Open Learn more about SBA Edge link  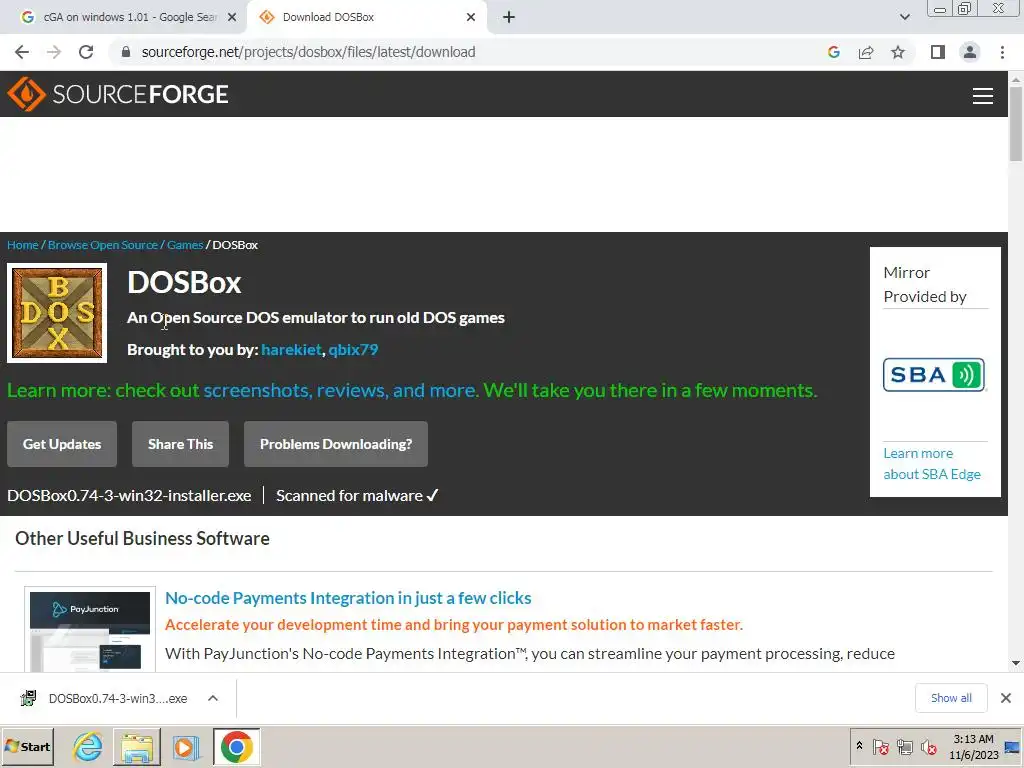click(932, 464)
